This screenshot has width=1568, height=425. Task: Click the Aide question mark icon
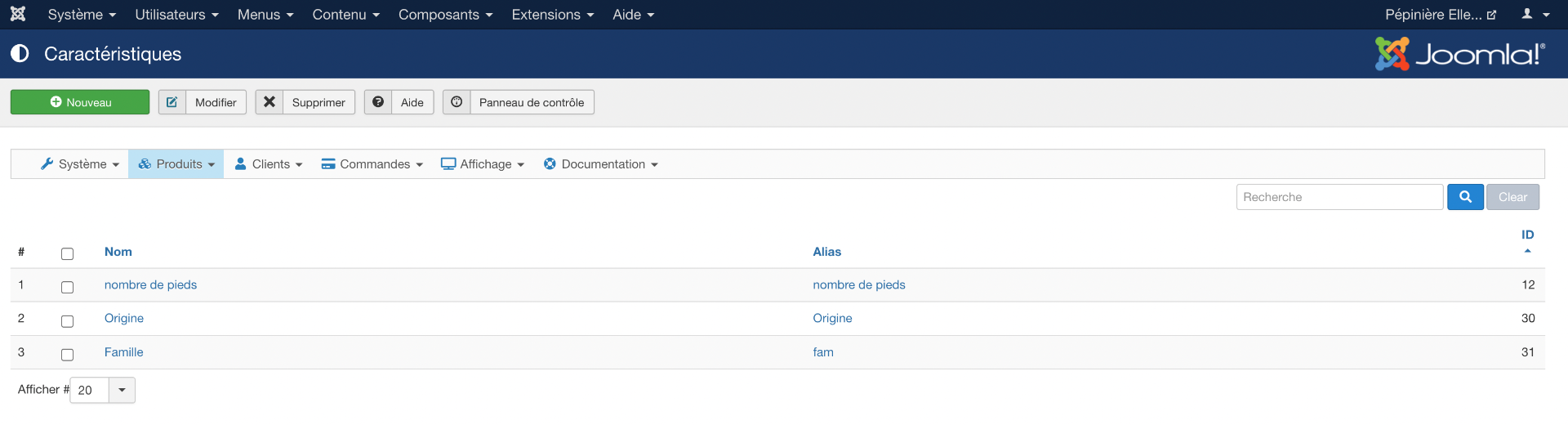(x=378, y=102)
